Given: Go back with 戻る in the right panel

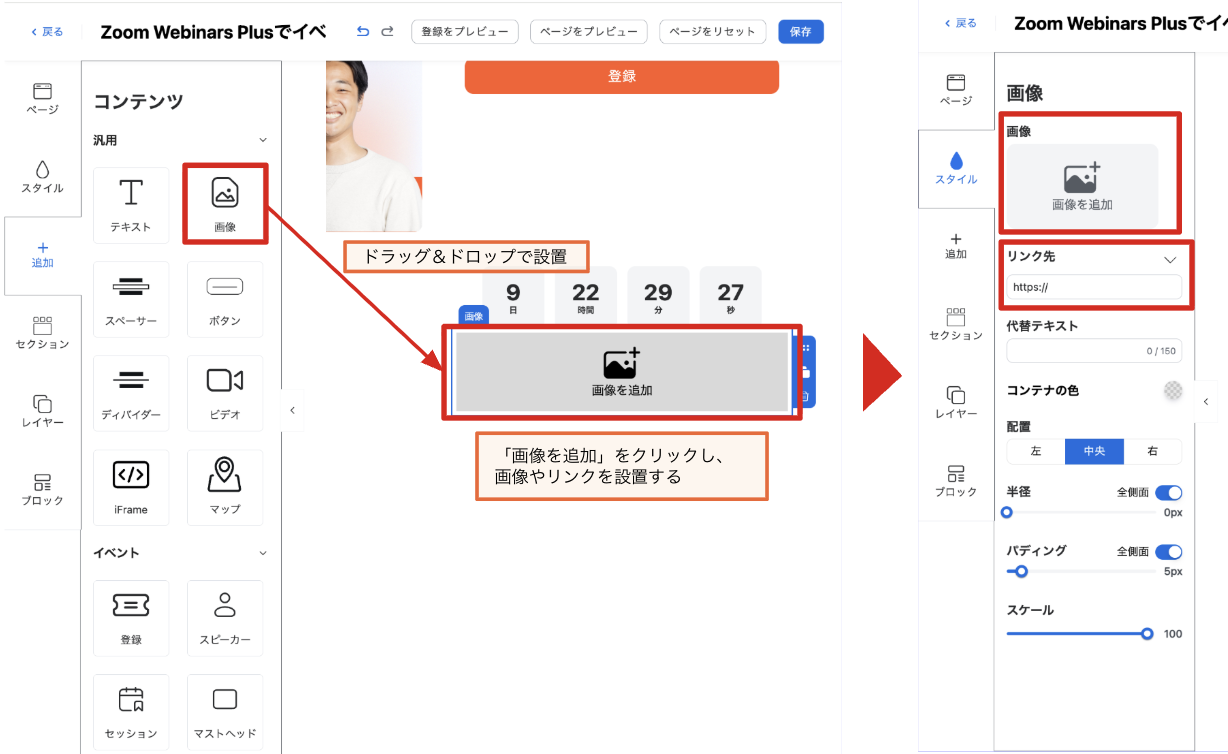Looking at the screenshot, I should pos(960,23).
